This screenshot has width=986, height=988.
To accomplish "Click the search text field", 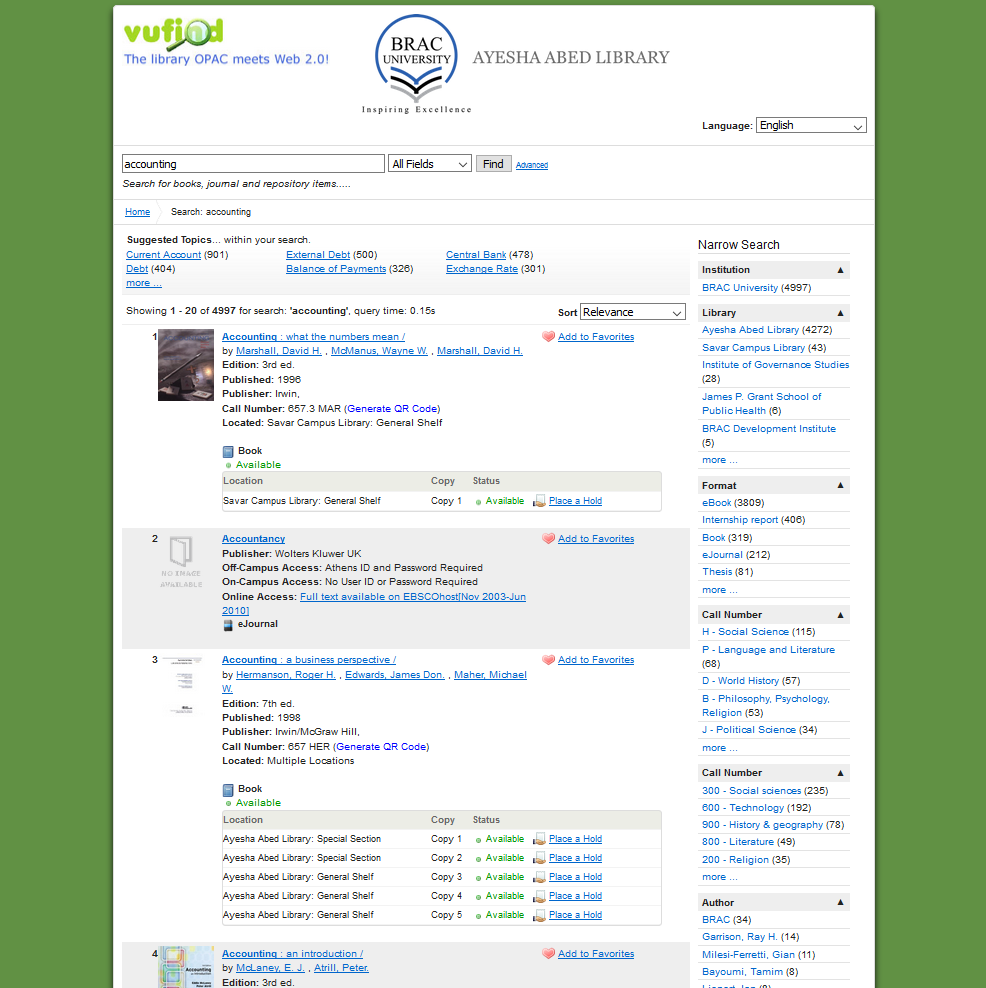I will click(253, 164).
